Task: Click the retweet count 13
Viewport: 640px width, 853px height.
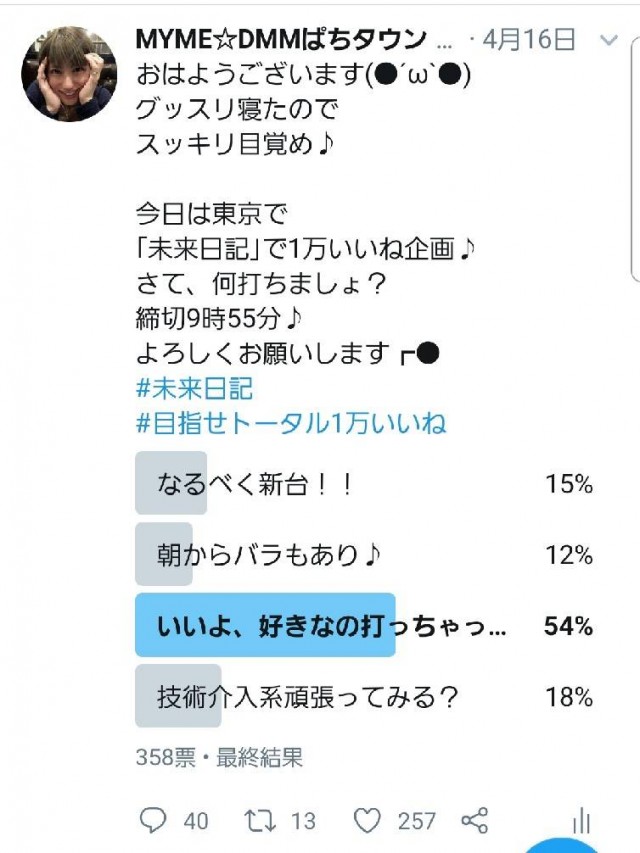Action: tap(303, 821)
